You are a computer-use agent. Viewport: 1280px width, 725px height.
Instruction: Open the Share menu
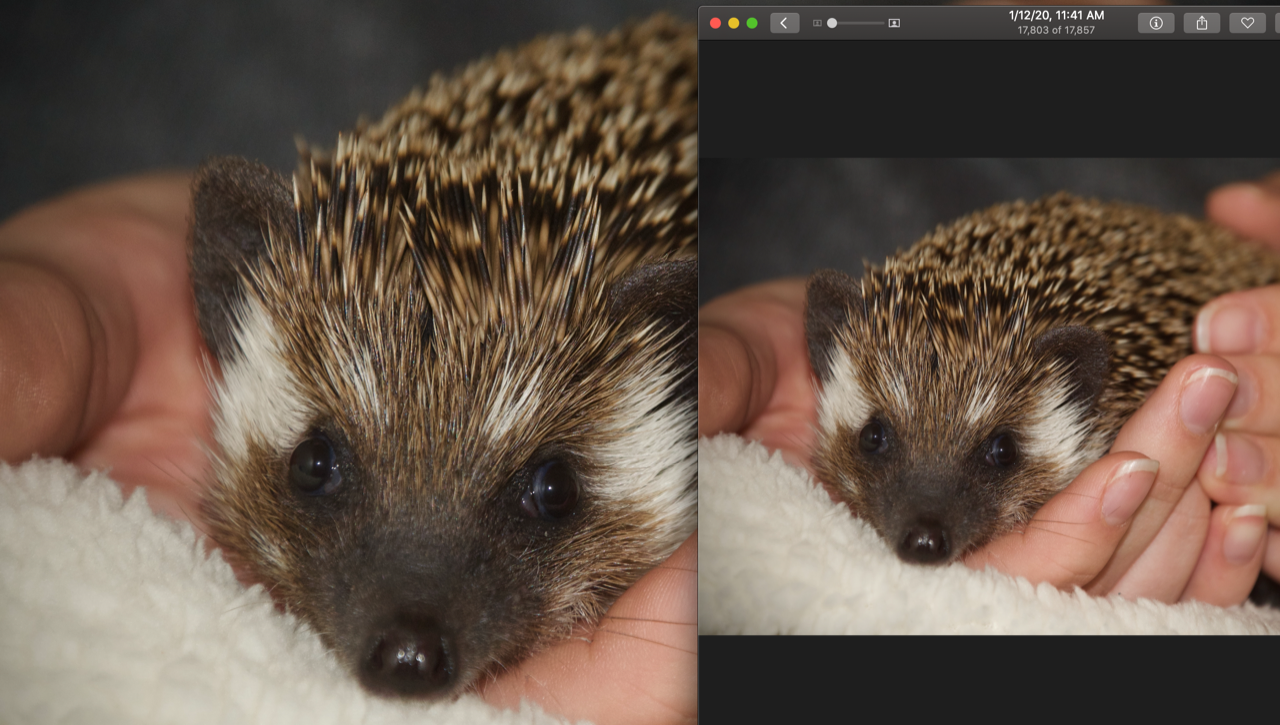[1201, 23]
